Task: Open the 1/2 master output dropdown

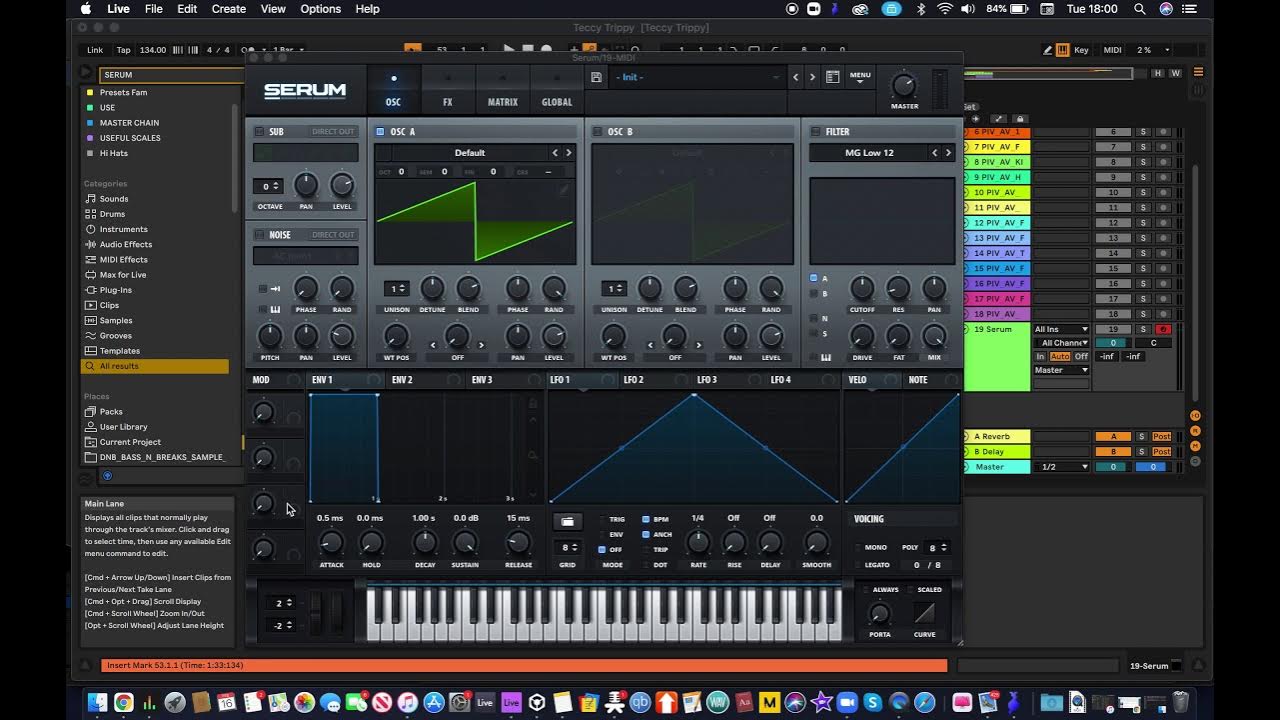Action: tap(1061, 467)
